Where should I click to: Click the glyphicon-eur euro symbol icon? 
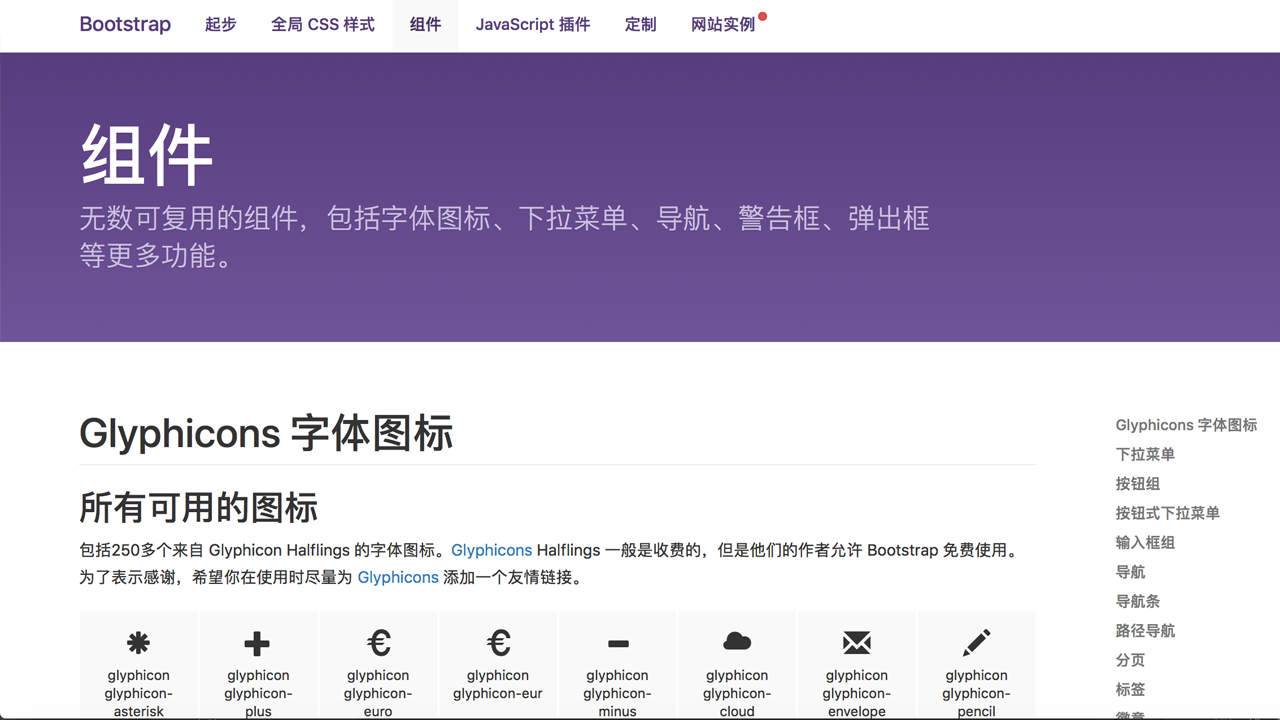[498, 642]
